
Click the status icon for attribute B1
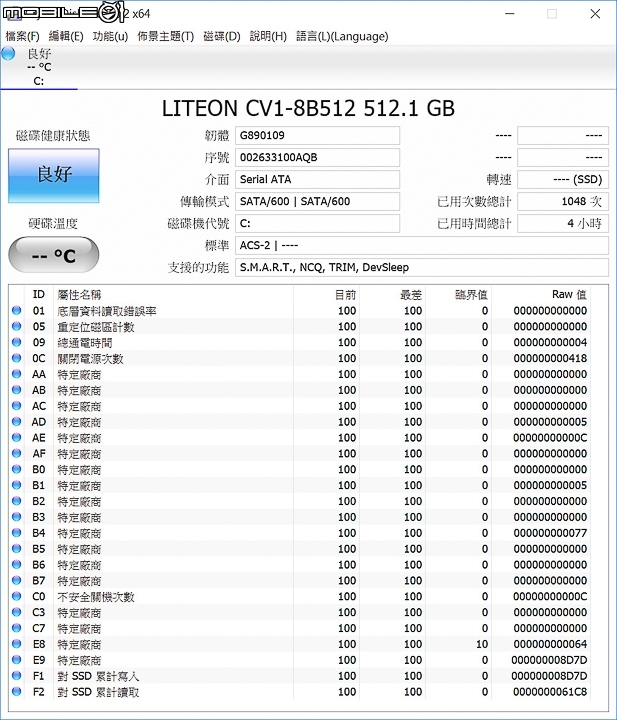[17, 485]
